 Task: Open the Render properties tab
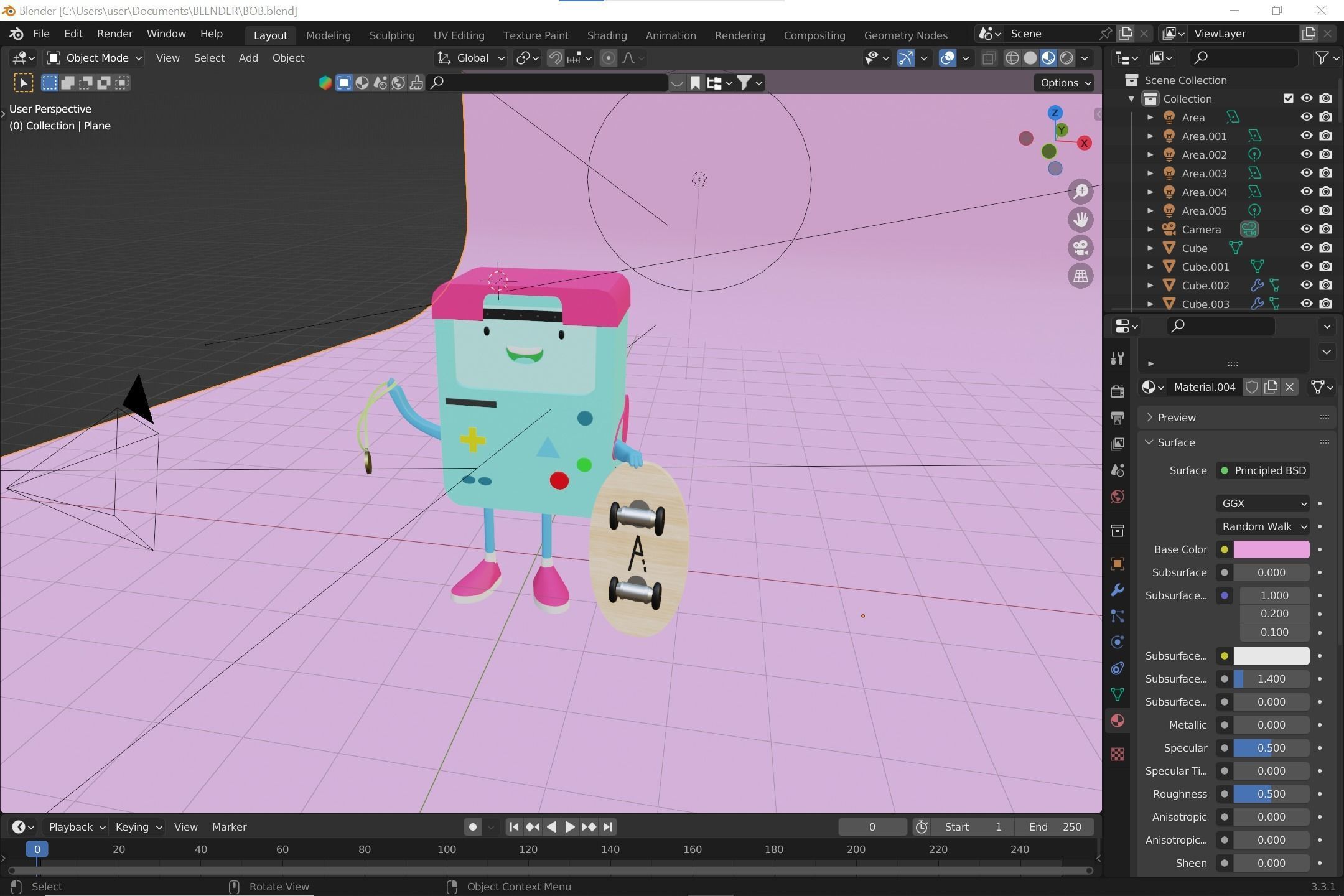click(x=1118, y=390)
